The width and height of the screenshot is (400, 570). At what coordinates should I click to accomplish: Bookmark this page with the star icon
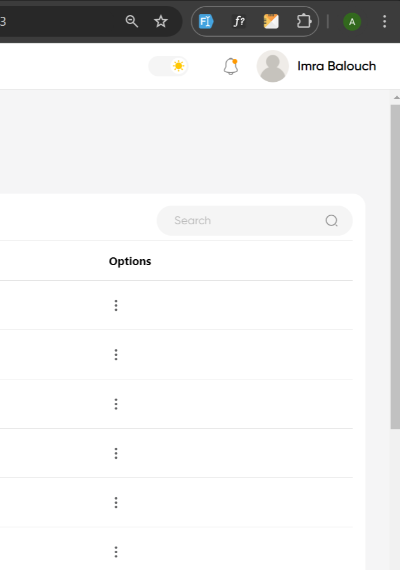pos(161,21)
